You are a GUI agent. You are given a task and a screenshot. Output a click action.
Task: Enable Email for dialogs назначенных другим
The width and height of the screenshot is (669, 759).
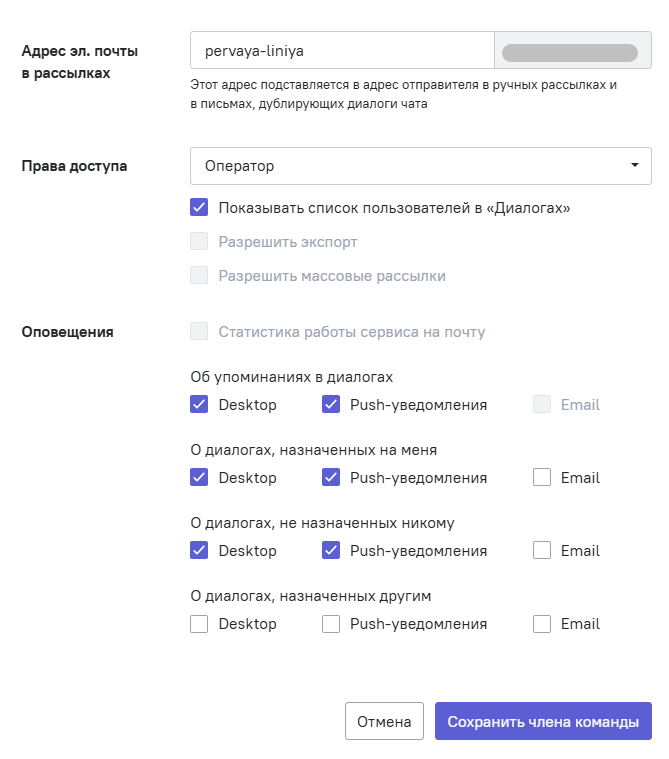[x=542, y=624]
